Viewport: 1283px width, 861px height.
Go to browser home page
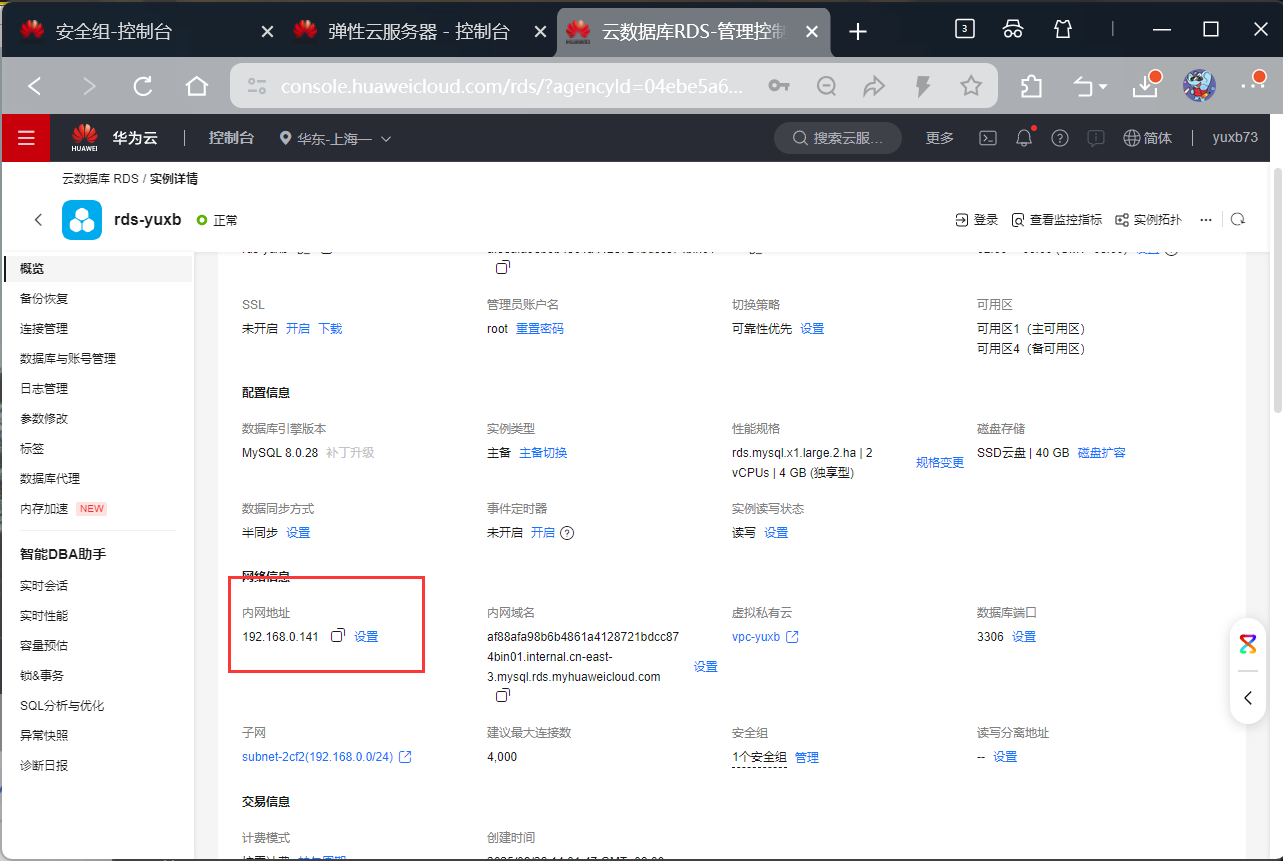pos(197,86)
